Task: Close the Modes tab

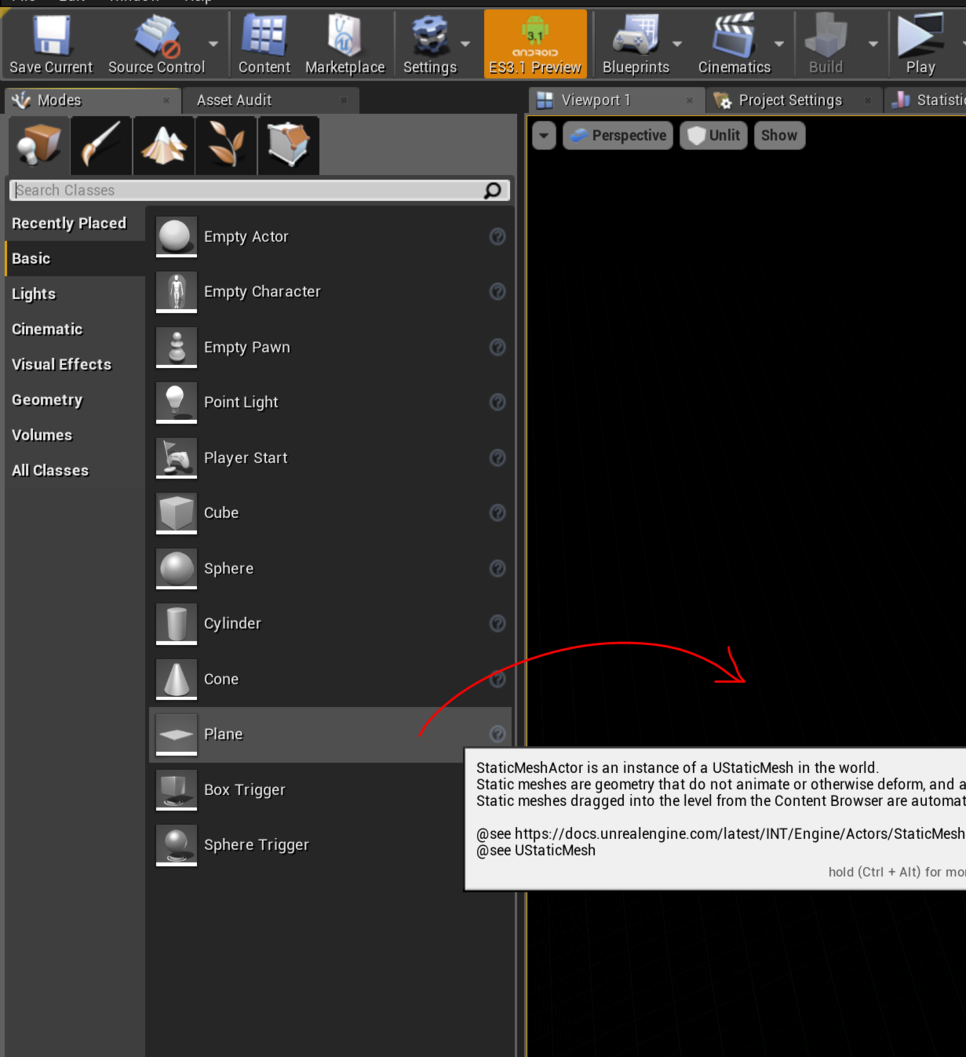Action: 167,100
